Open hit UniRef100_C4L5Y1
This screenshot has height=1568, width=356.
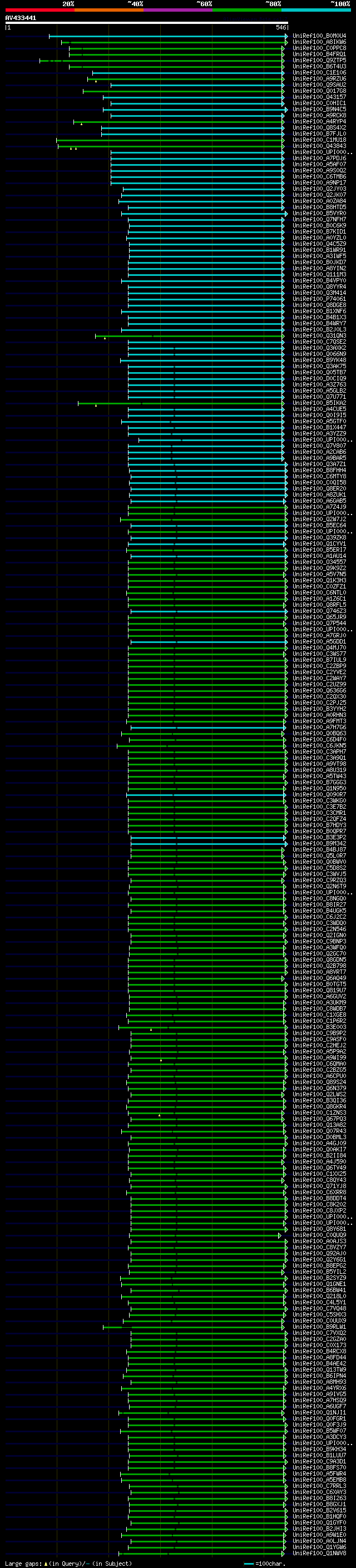click(x=319, y=1302)
